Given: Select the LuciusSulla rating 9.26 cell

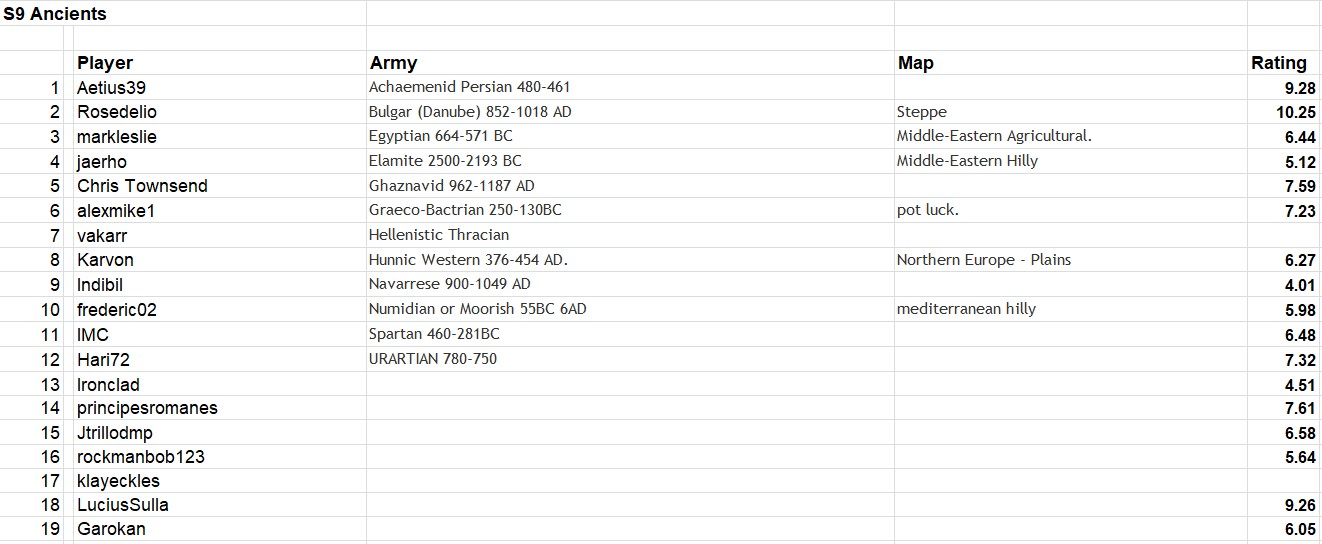Looking at the screenshot, I should [1284, 506].
